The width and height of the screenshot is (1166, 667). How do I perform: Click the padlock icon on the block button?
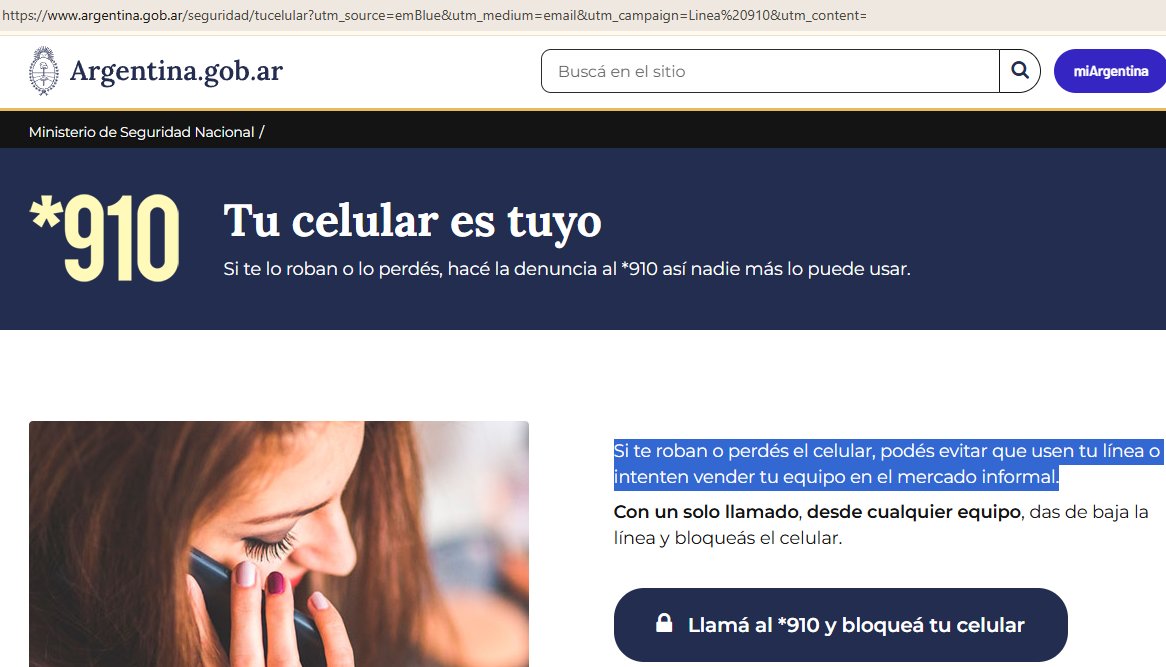664,622
